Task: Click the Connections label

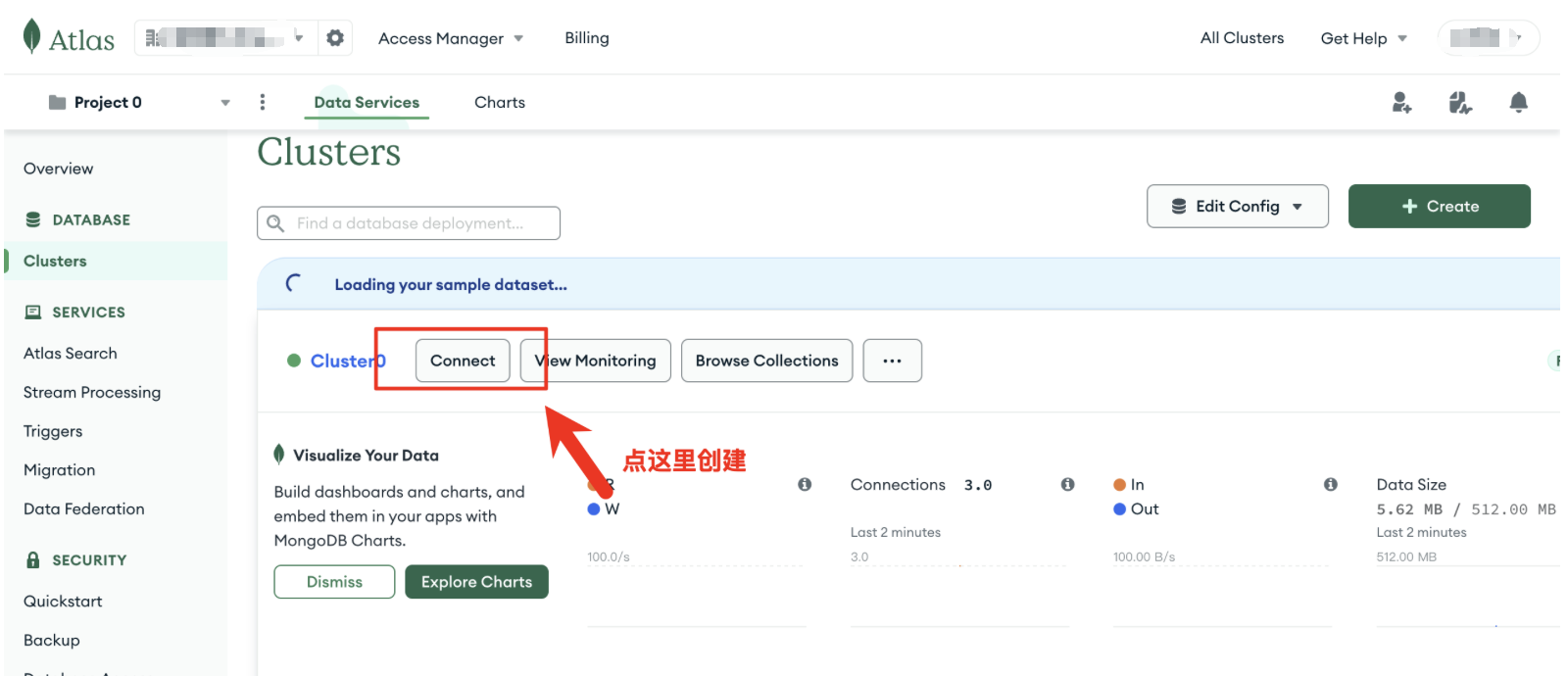Action: pyautogui.click(x=898, y=484)
